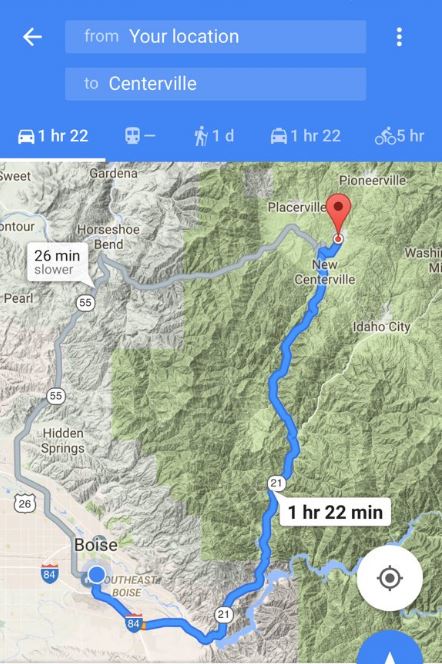
Task: Tap the blue start navigation button
Action: pyautogui.click(x=390, y=648)
